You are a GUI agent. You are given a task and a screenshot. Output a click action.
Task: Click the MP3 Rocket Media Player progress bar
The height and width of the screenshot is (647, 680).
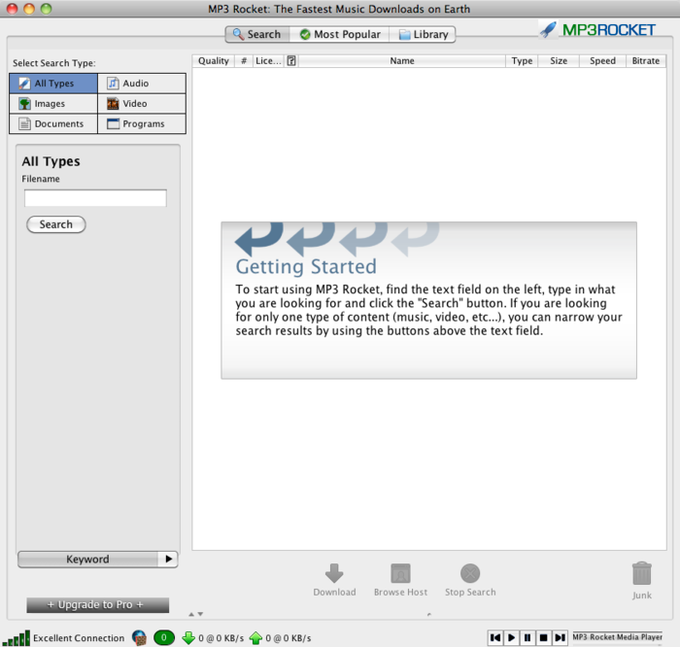[618, 637]
